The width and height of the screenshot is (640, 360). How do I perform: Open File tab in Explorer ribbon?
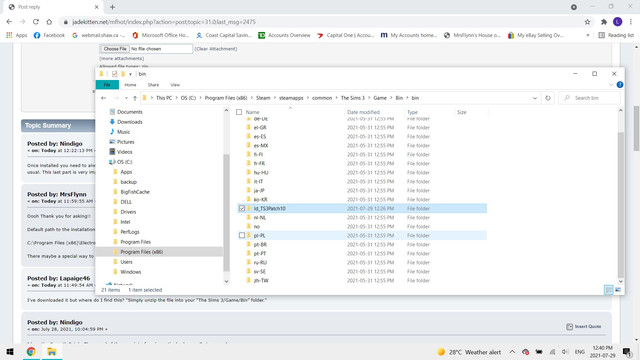tap(107, 84)
